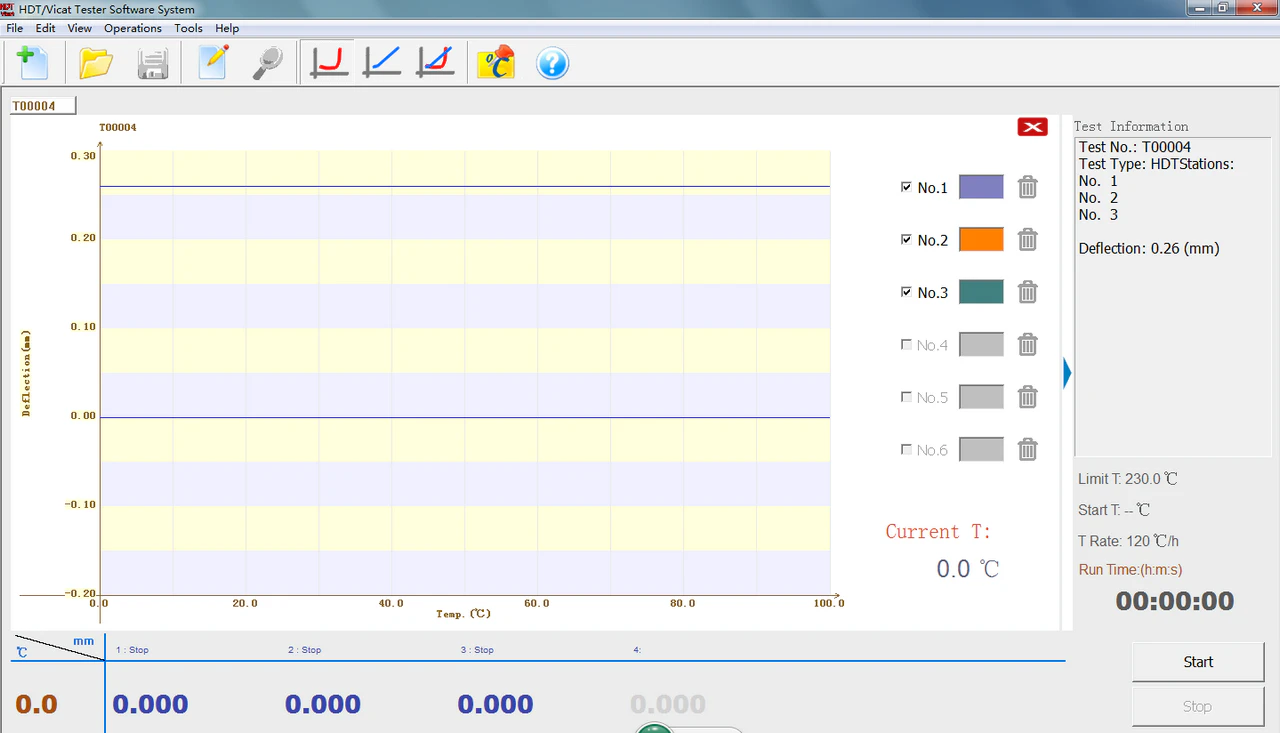Image resolution: width=1280 pixels, height=733 pixels.
Task: Select the blue line chart icon
Action: pyautogui.click(x=382, y=63)
